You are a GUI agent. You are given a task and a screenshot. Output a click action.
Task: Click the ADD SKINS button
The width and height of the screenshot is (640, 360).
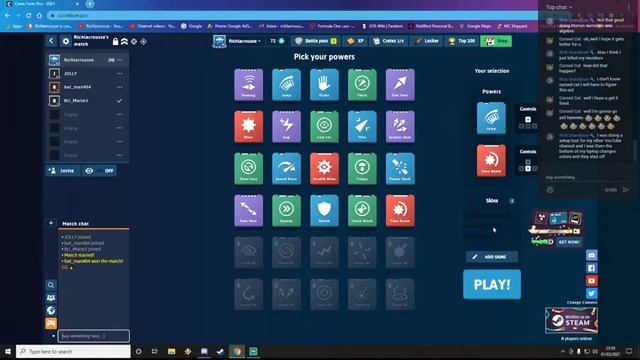point(492,257)
